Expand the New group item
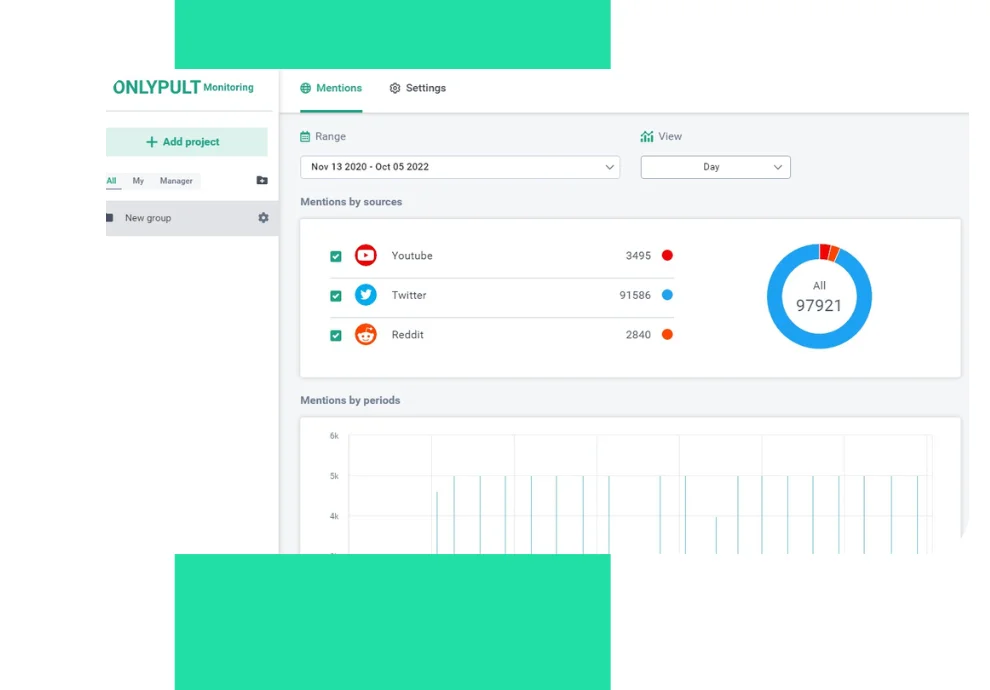 click(x=148, y=217)
